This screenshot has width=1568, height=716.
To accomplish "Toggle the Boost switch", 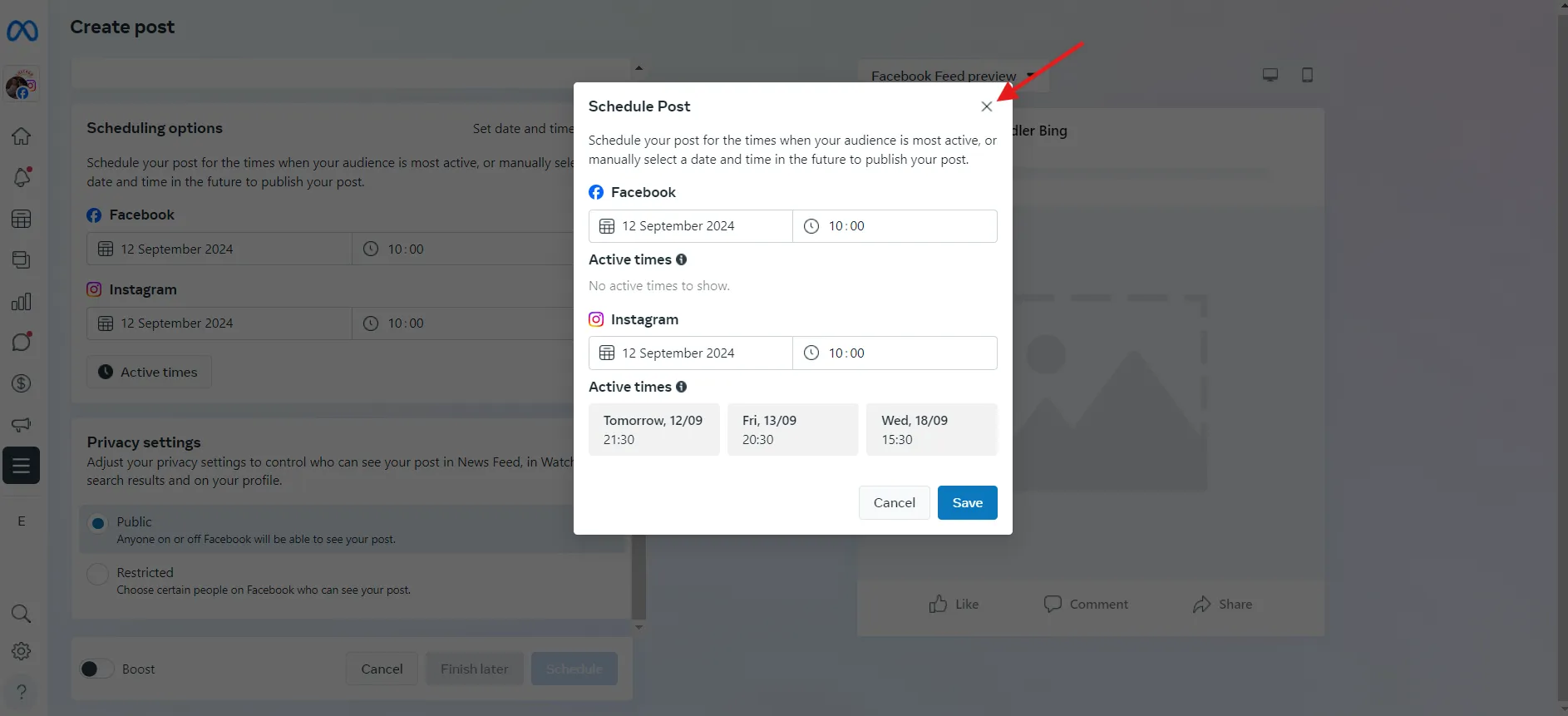I will click(96, 668).
